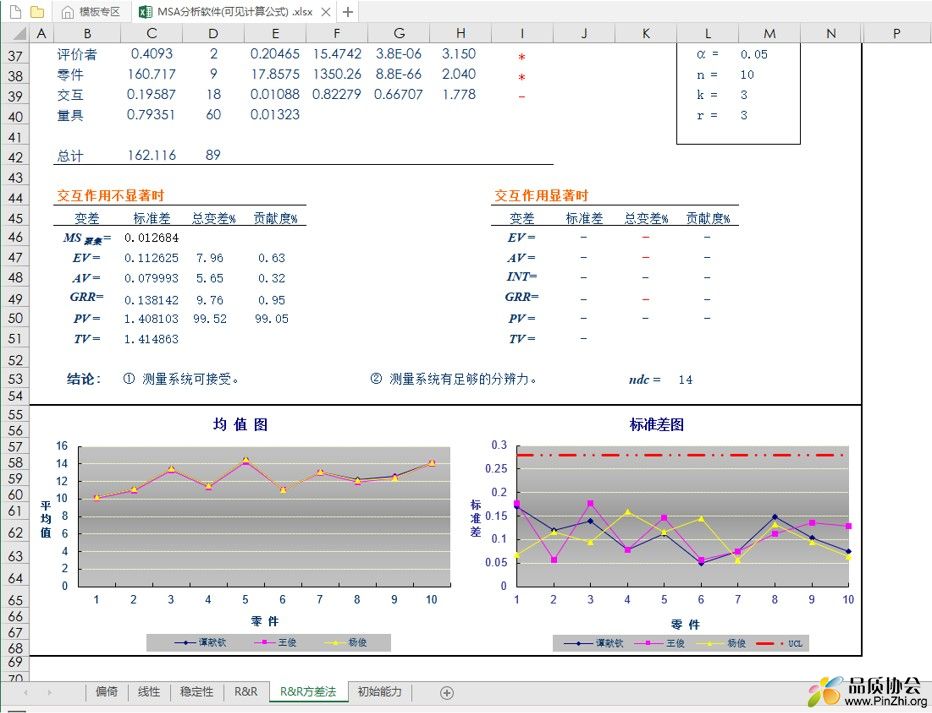
Task: Select the α value 0.05 cell
Action: [754, 55]
